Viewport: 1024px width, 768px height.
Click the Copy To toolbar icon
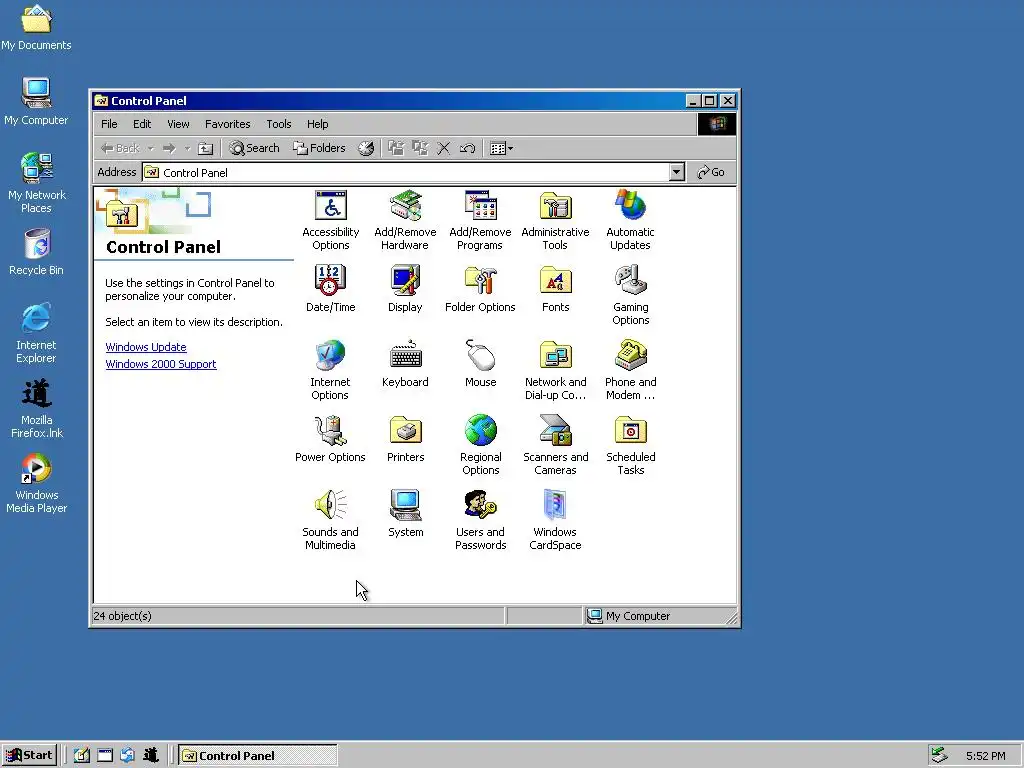419,148
